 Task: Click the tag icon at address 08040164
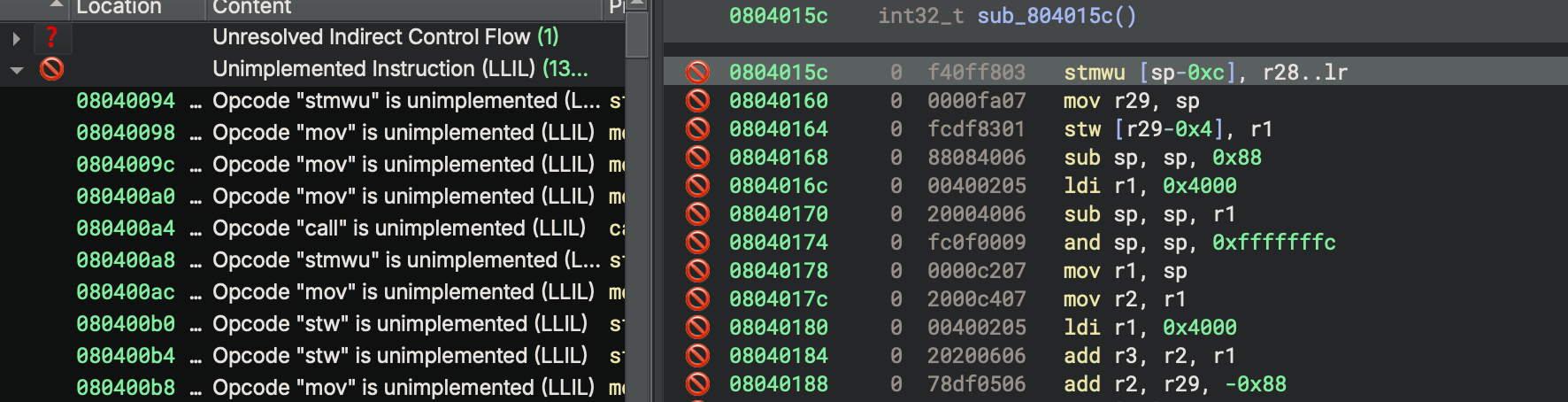click(x=698, y=129)
